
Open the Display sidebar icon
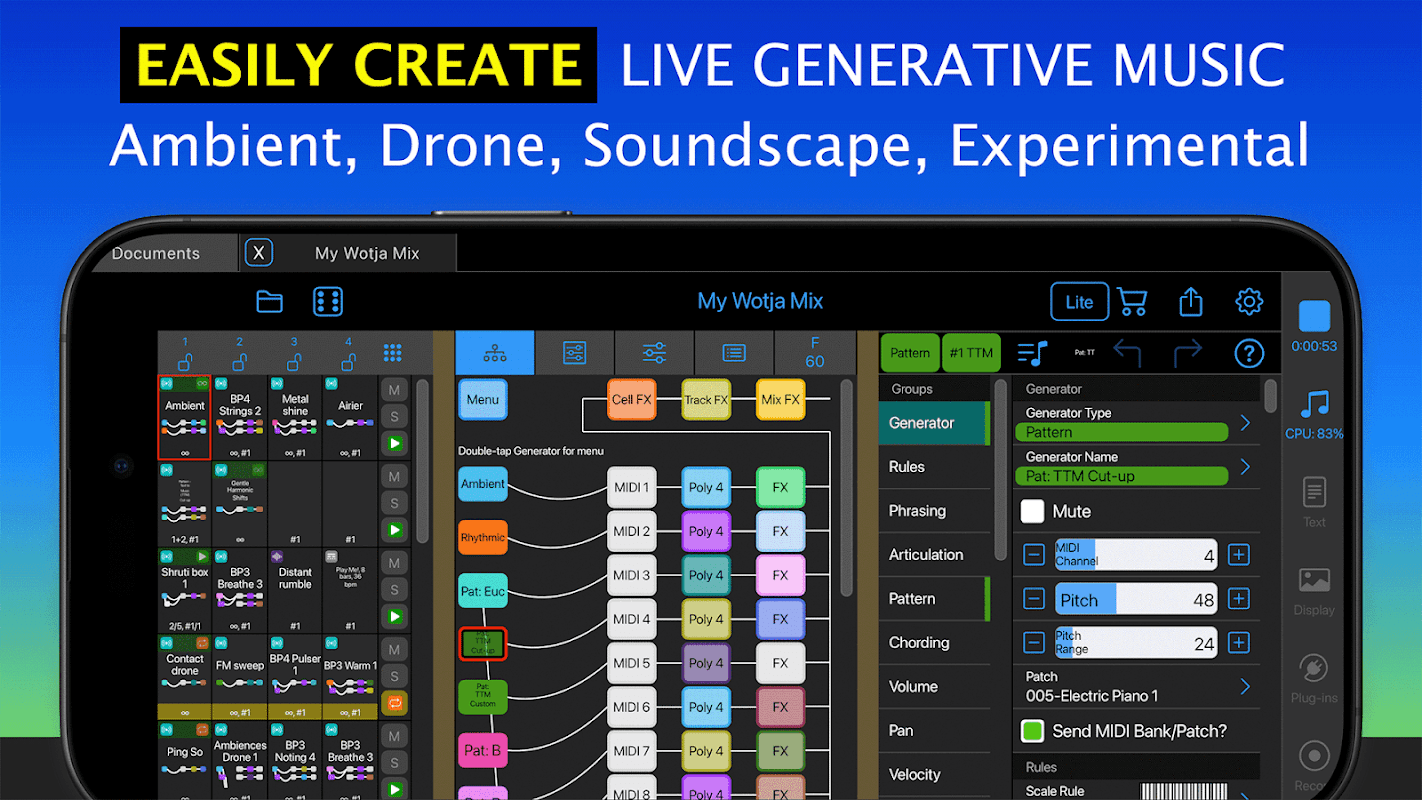click(1314, 580)
